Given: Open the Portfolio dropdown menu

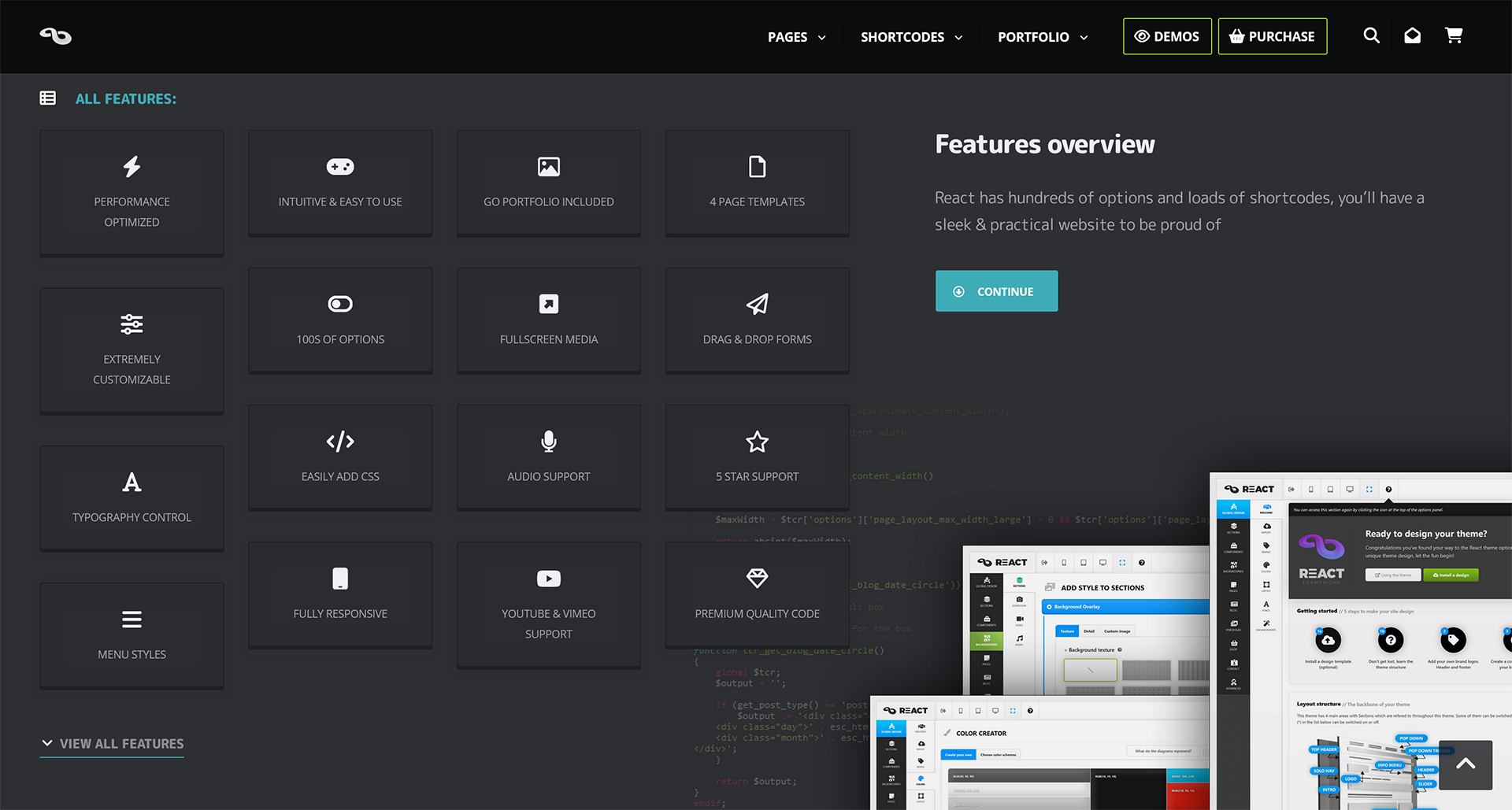Looking at the screenshot, I should click(1043, 37).
